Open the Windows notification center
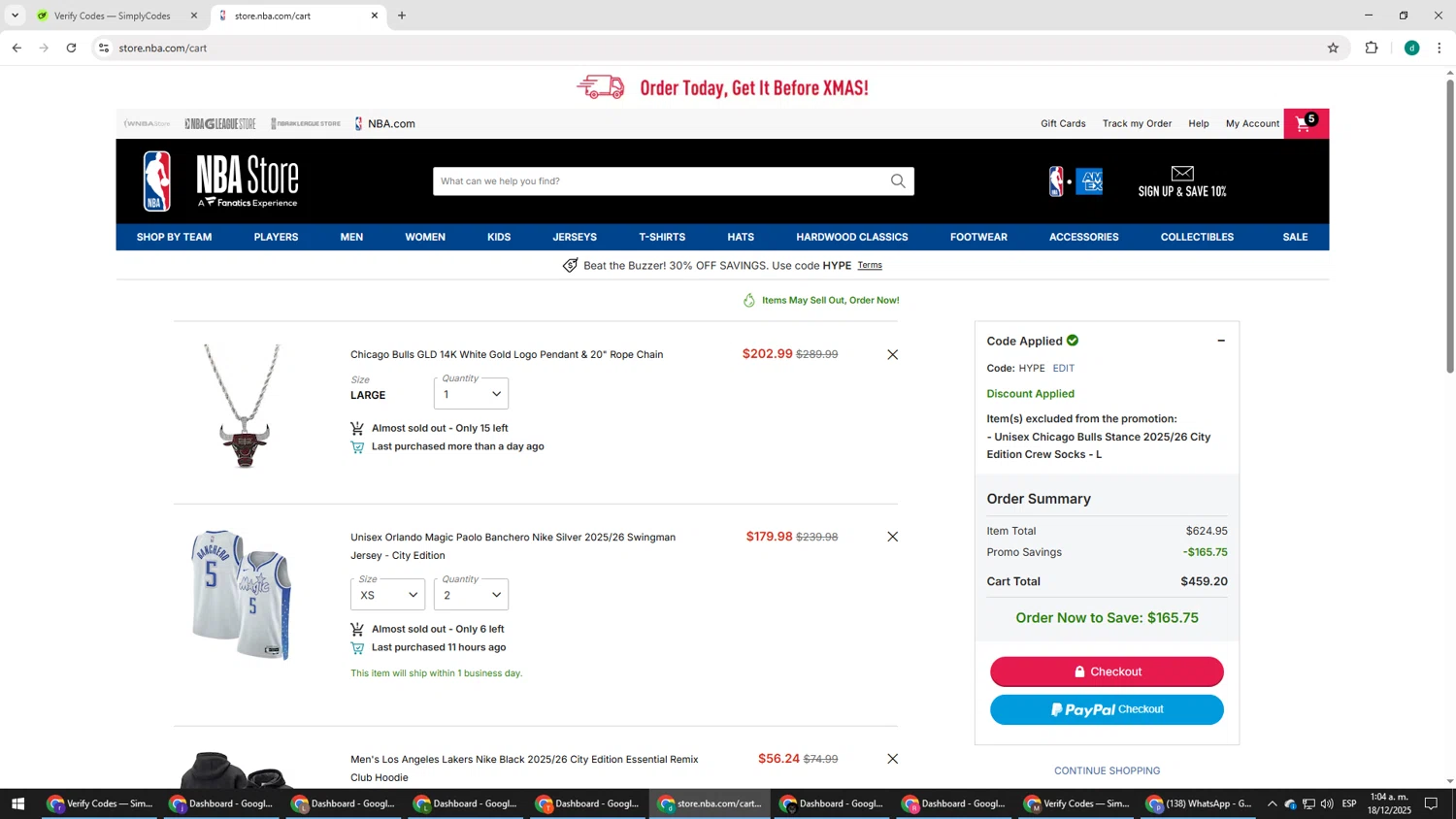 coord(1431,803)
